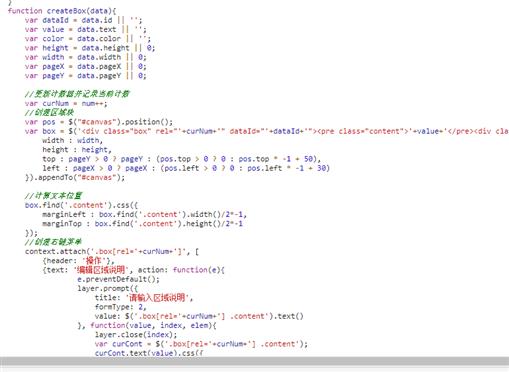This screenshot has height=372, width=509.
Task: Click the 'marginTop' property line
Action: (x=142, y=224)
